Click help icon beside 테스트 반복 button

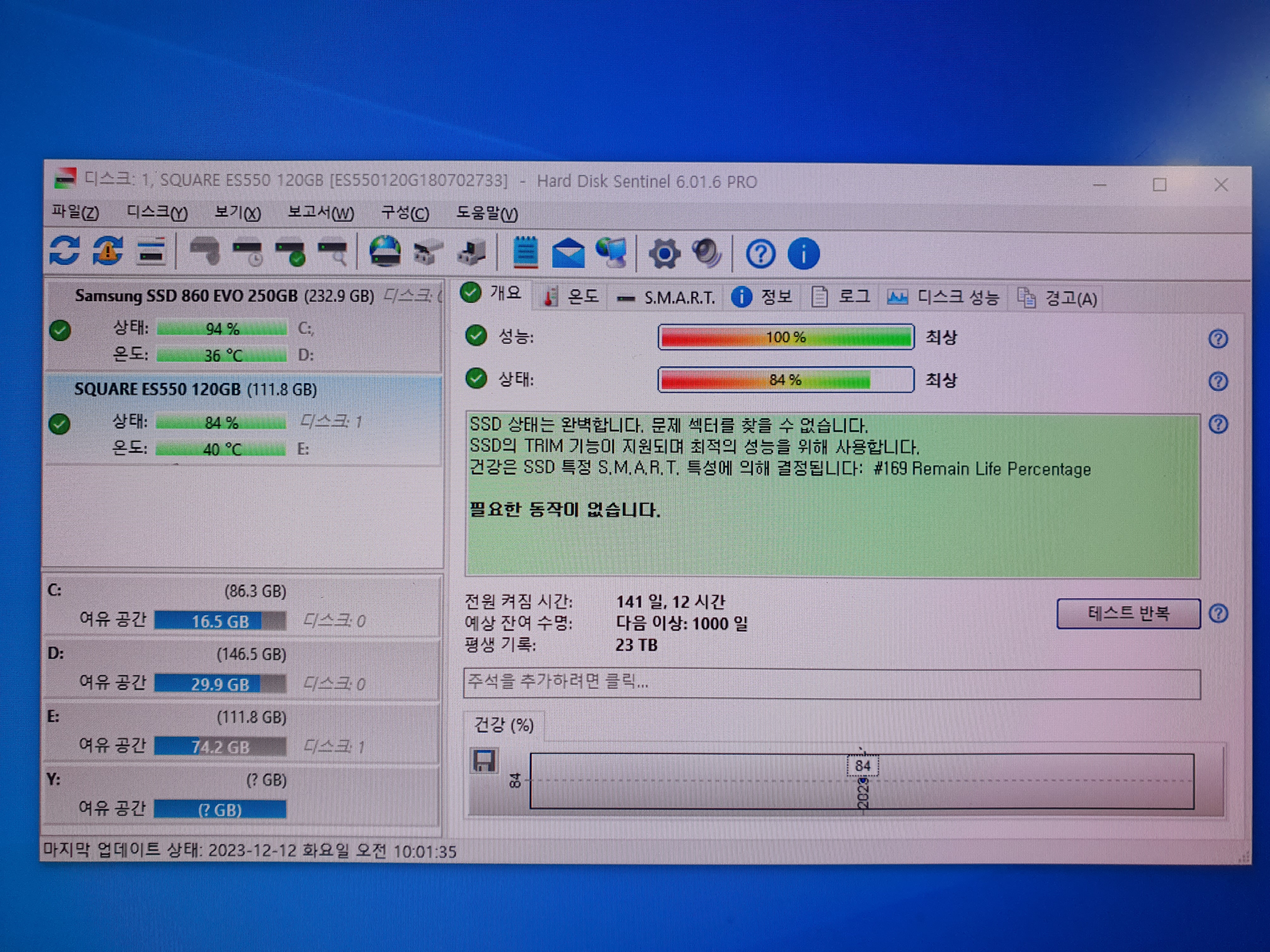[x=1218, y=614]
